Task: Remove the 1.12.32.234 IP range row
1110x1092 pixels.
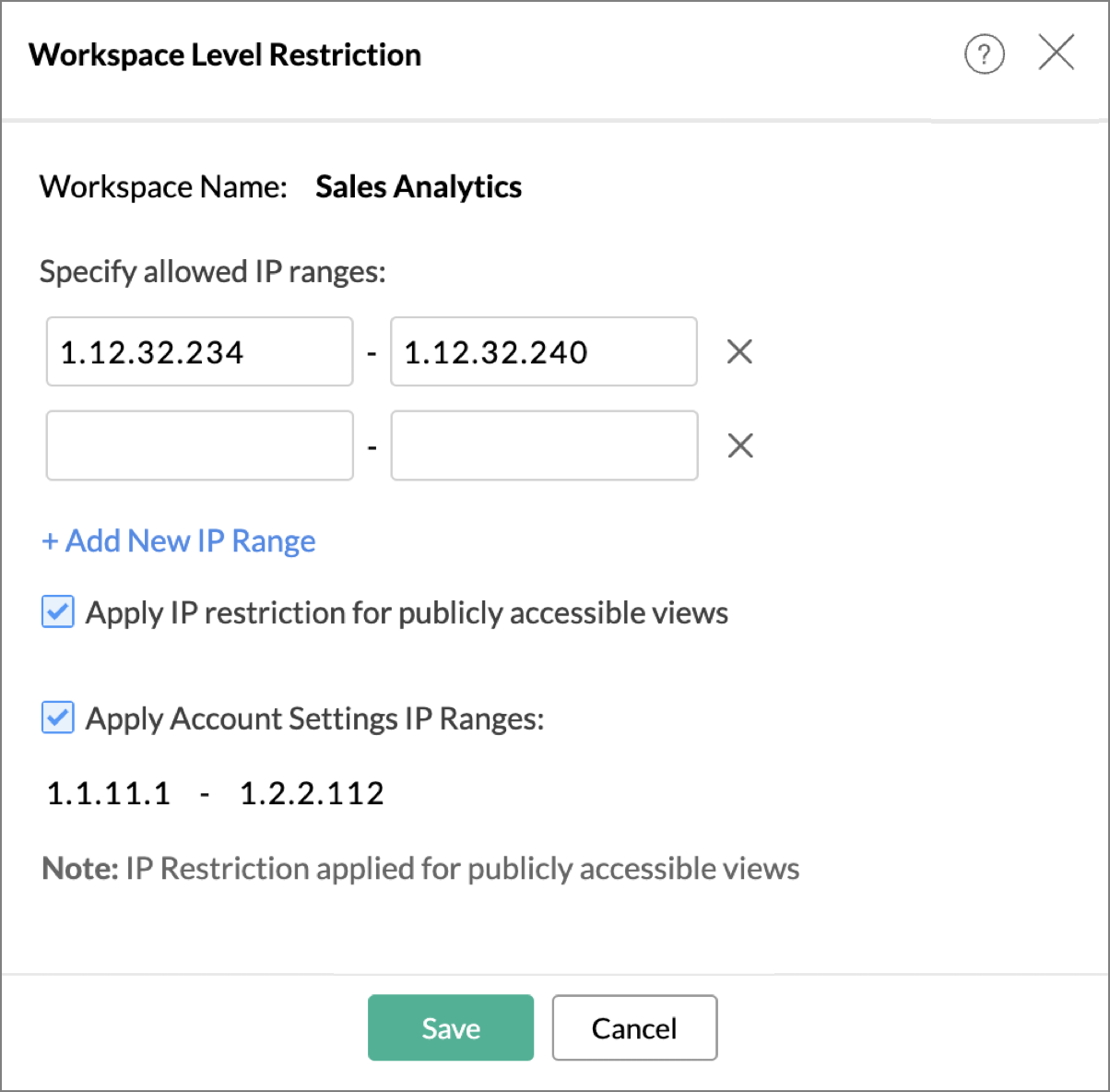Action: (x=739, y=351)
